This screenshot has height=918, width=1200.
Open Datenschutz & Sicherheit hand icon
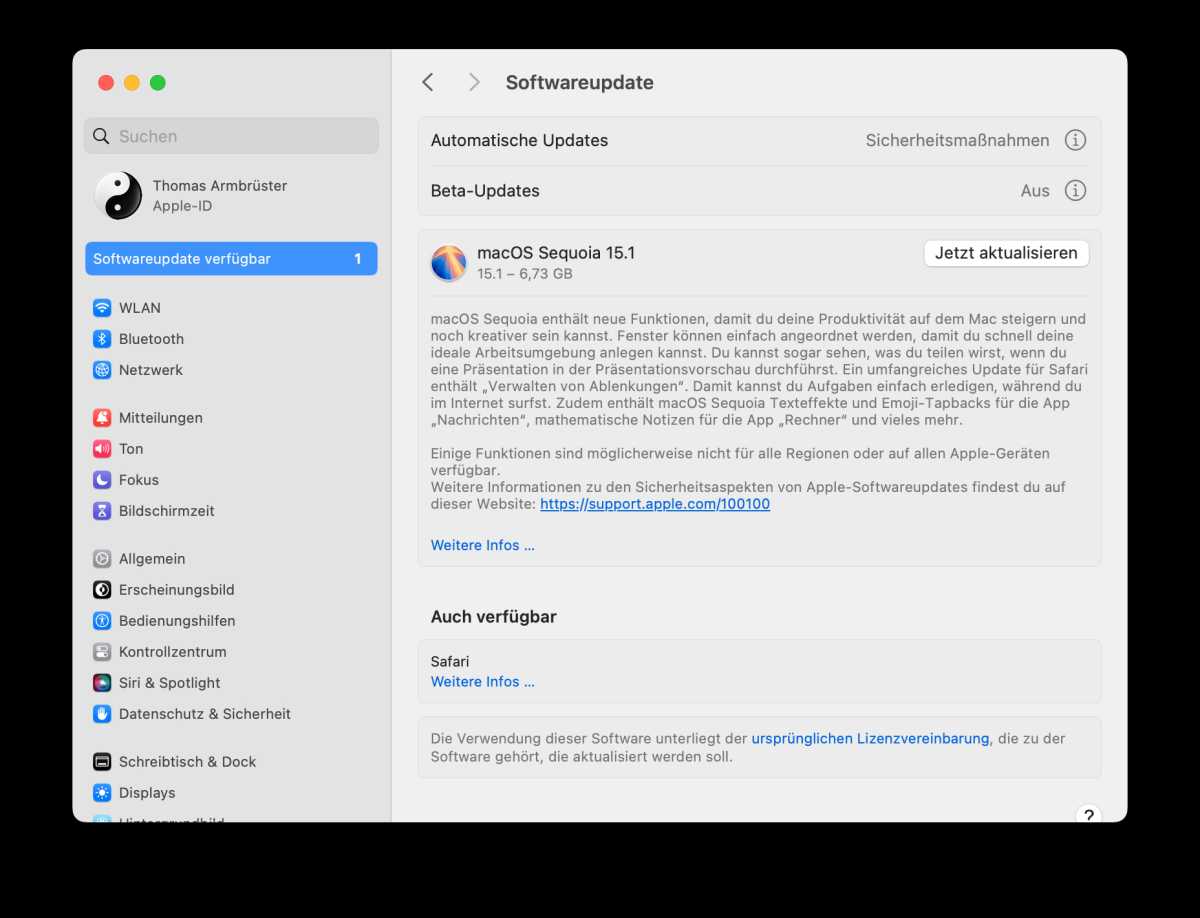point(102,714)
